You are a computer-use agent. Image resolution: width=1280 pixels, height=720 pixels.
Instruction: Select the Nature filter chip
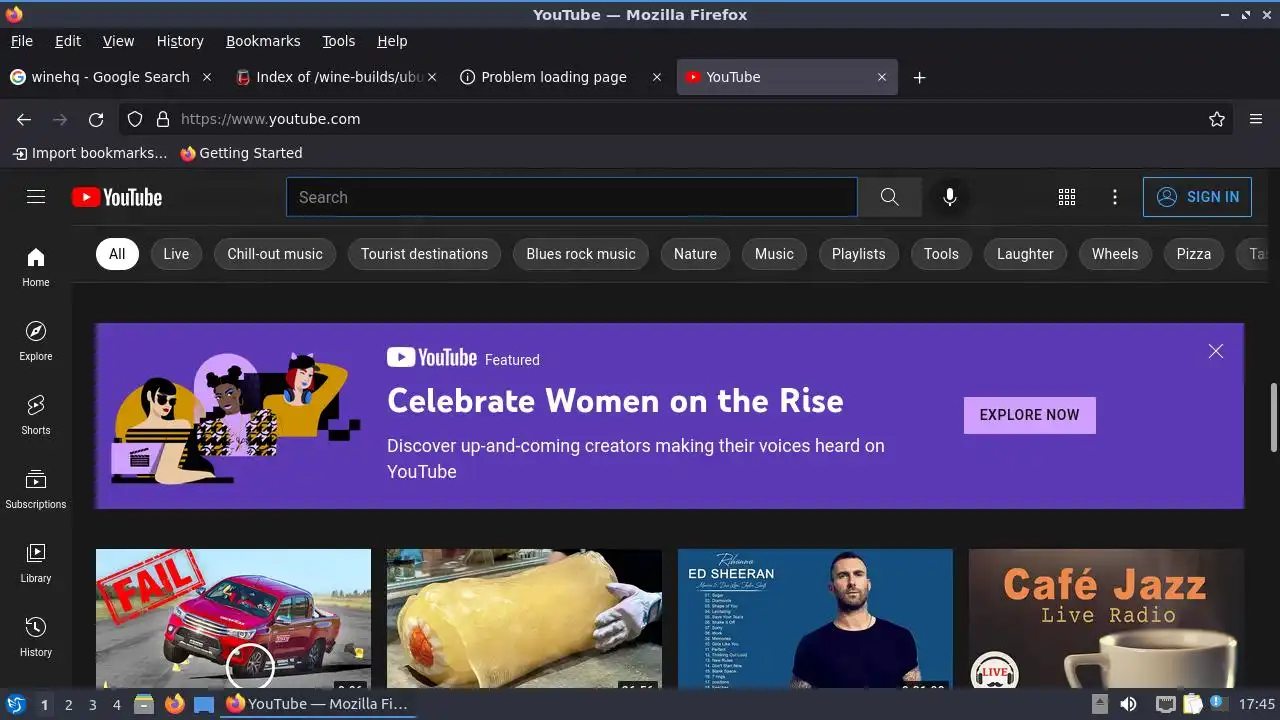pyautogui.click(x=695, y=254)
